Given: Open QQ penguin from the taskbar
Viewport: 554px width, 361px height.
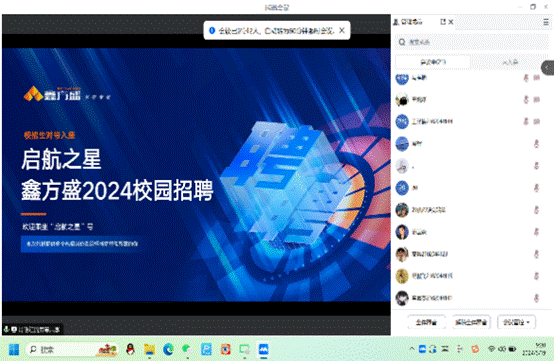Looking at the screenshot, I should tap(130, 350).
